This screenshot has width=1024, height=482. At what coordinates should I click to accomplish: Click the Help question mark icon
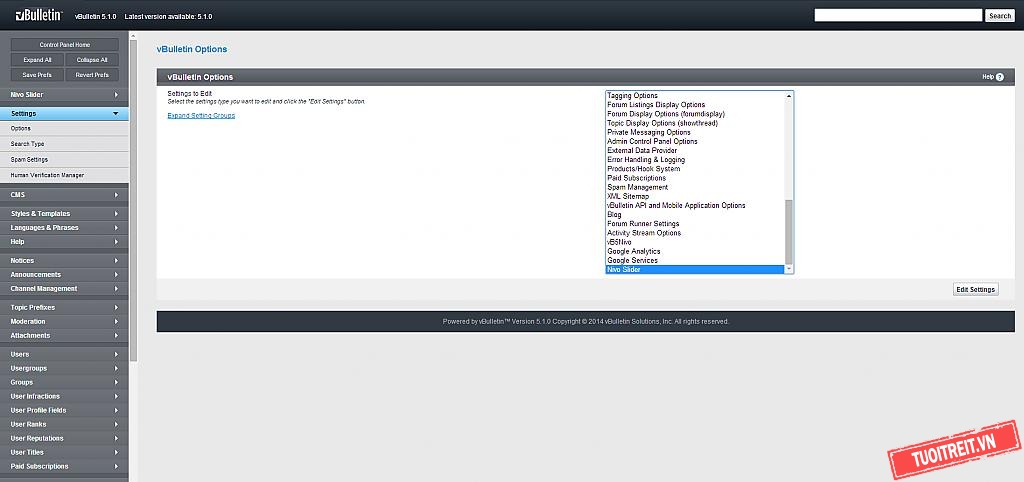999,77
